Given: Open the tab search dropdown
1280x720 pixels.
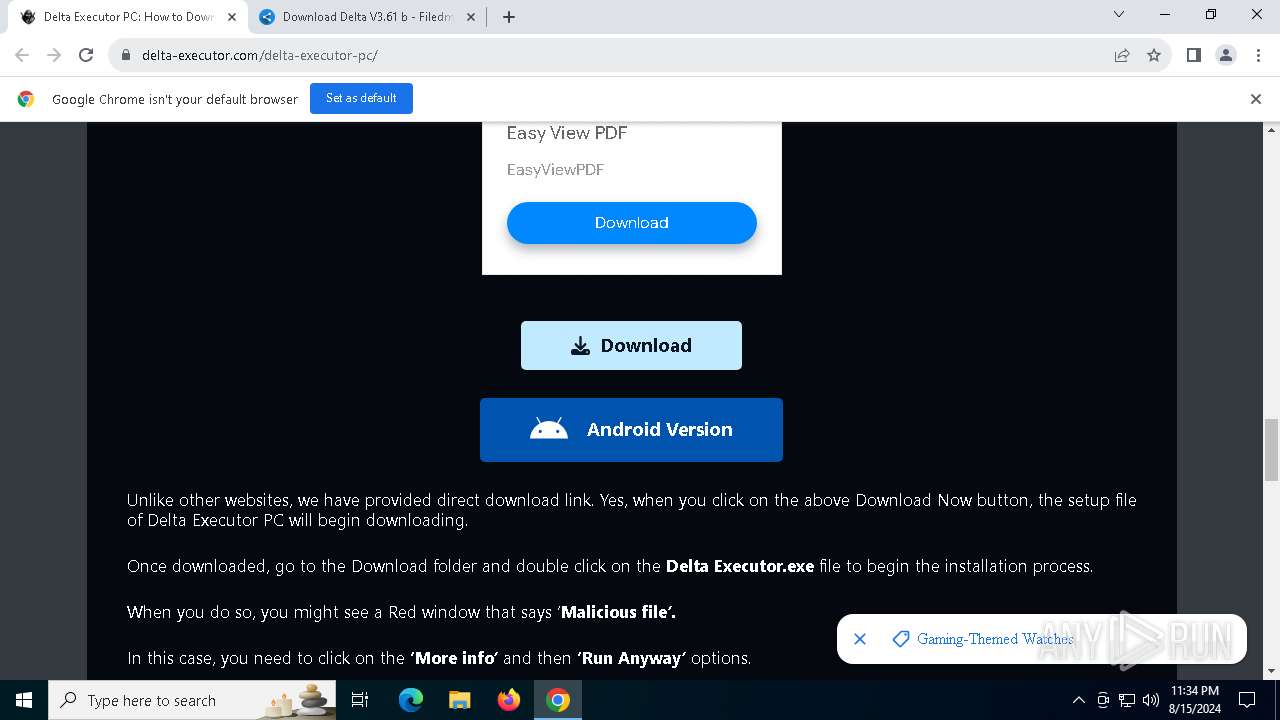Looking at the screenshot, I should pyautogui.click(x=1119, y=15).
